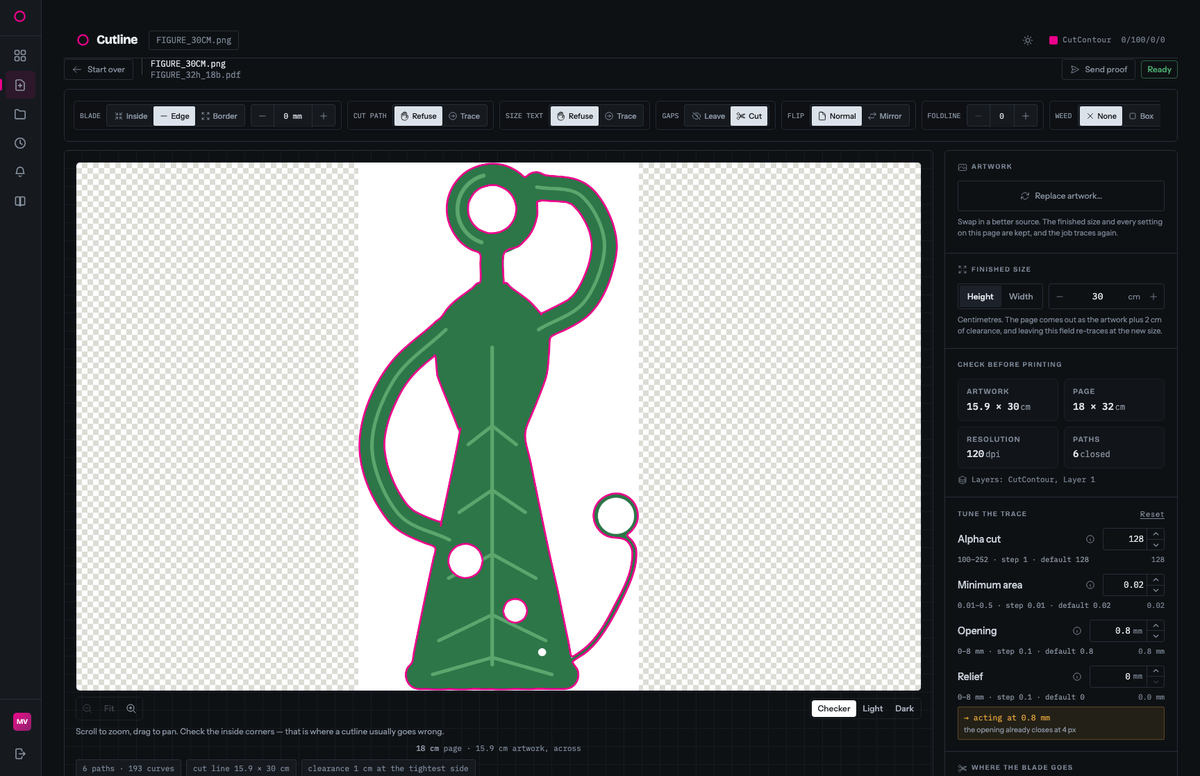Open the history clock icon in sidebar
Viewport: 1200px width, 776px height.
click(x=20, y=143)
